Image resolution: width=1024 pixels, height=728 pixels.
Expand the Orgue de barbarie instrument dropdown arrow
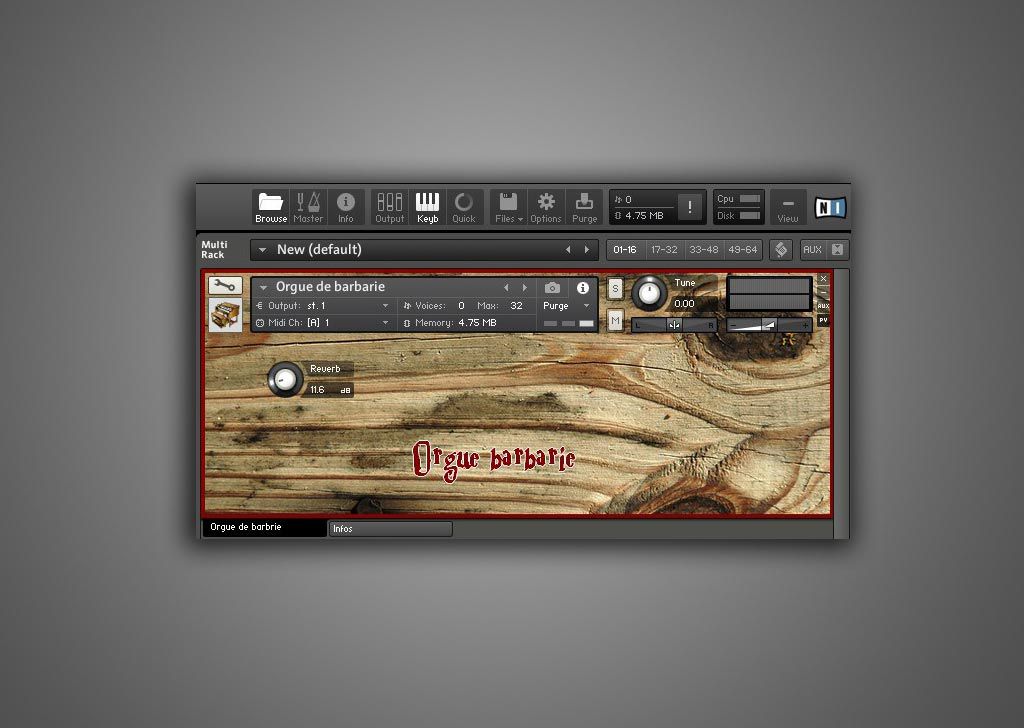click(263, 287)
